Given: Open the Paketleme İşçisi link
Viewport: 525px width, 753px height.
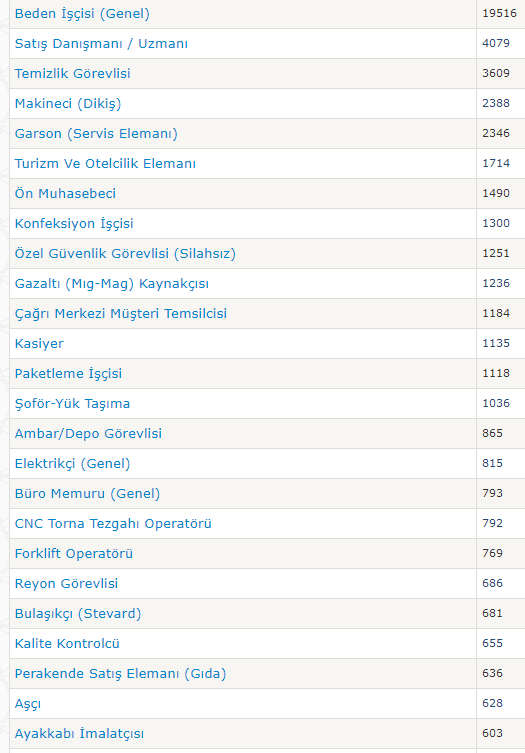Looking at the screenshot, I should 68,374.
